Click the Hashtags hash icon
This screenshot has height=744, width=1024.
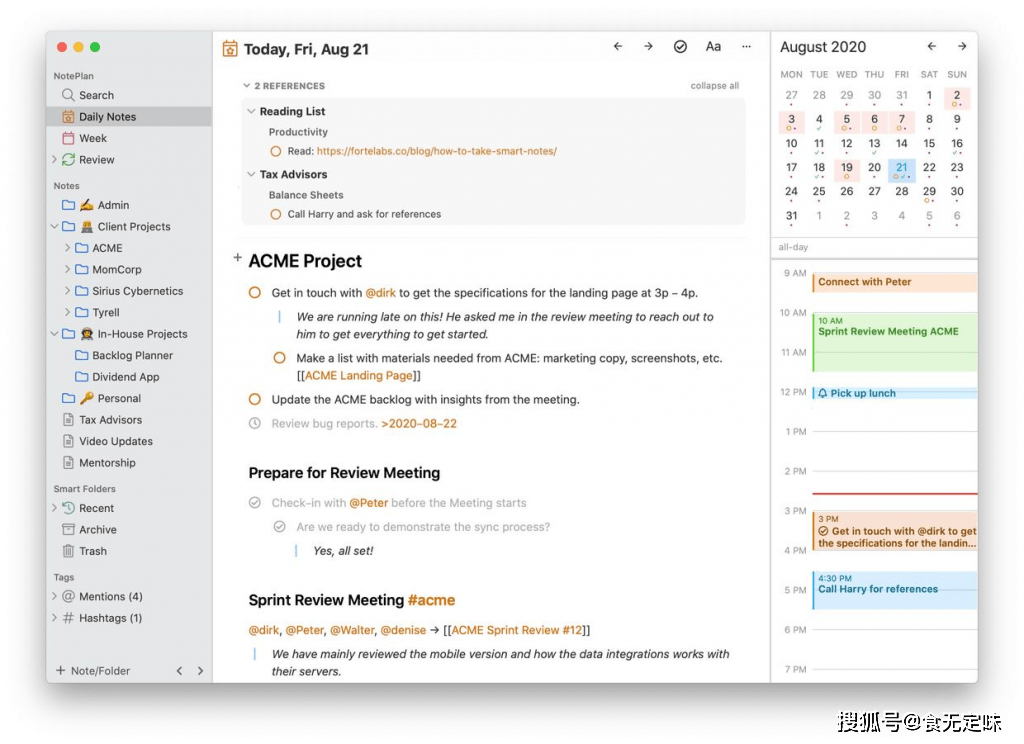click(68, 618)
